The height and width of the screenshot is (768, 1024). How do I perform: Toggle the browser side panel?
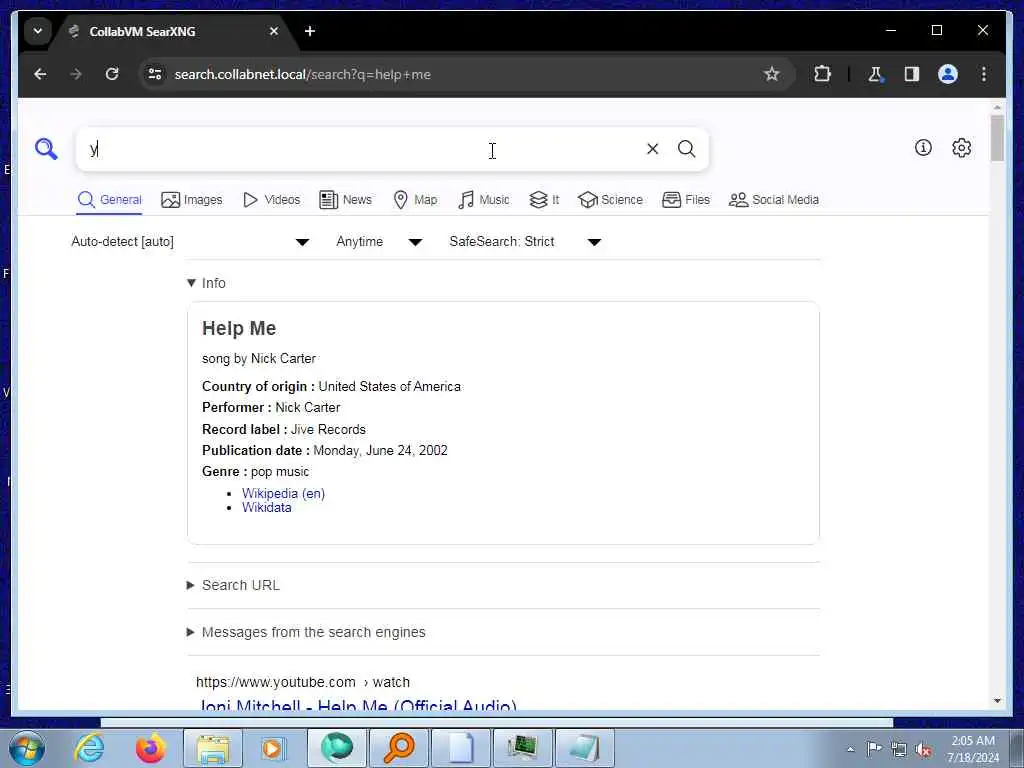tap(912, 74)
